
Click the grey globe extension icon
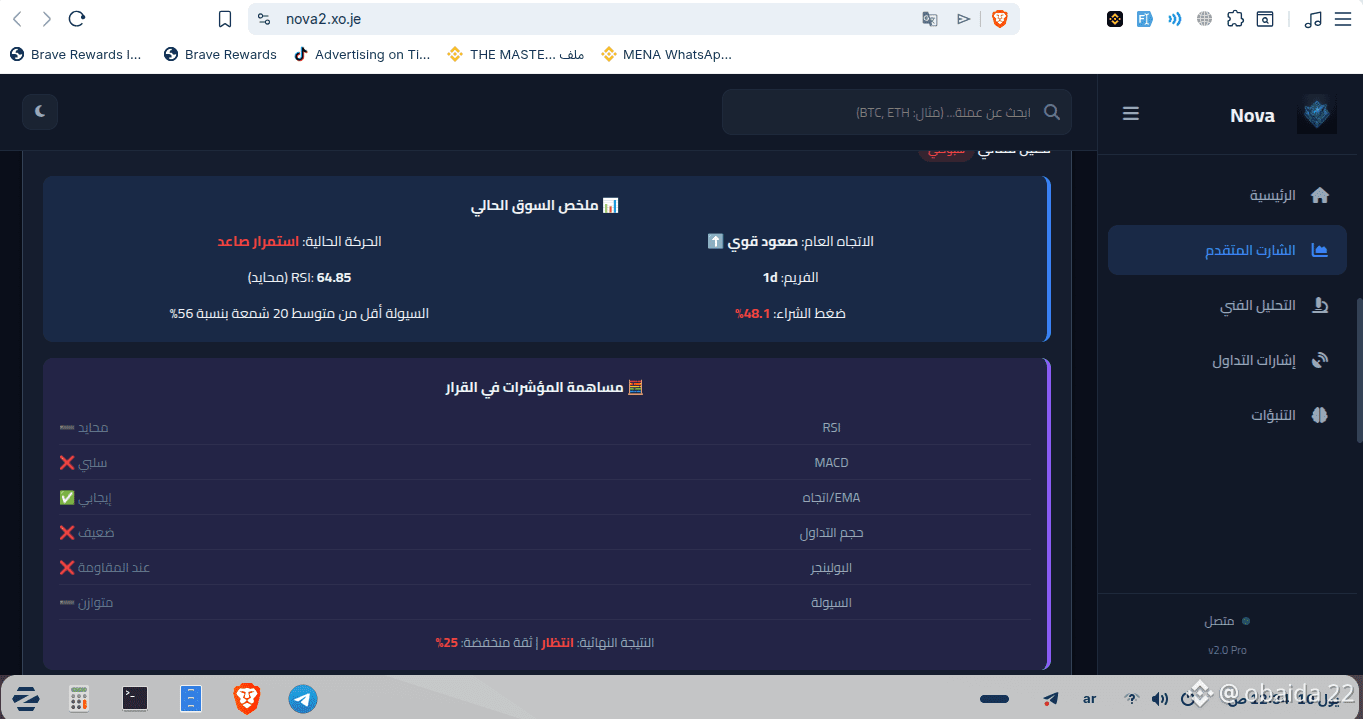pyautogui.click(x=1204, y=18)
